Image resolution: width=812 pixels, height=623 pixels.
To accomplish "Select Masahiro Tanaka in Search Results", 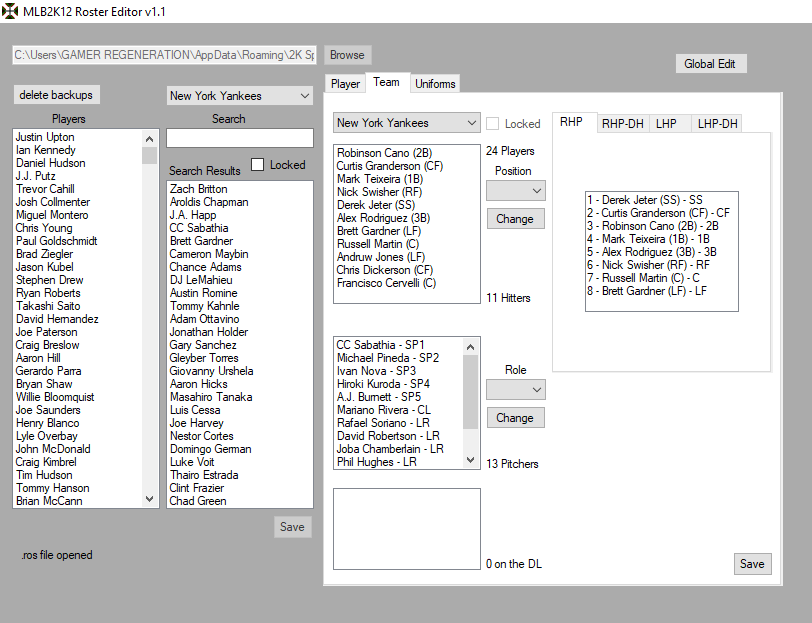I will 211,397.
